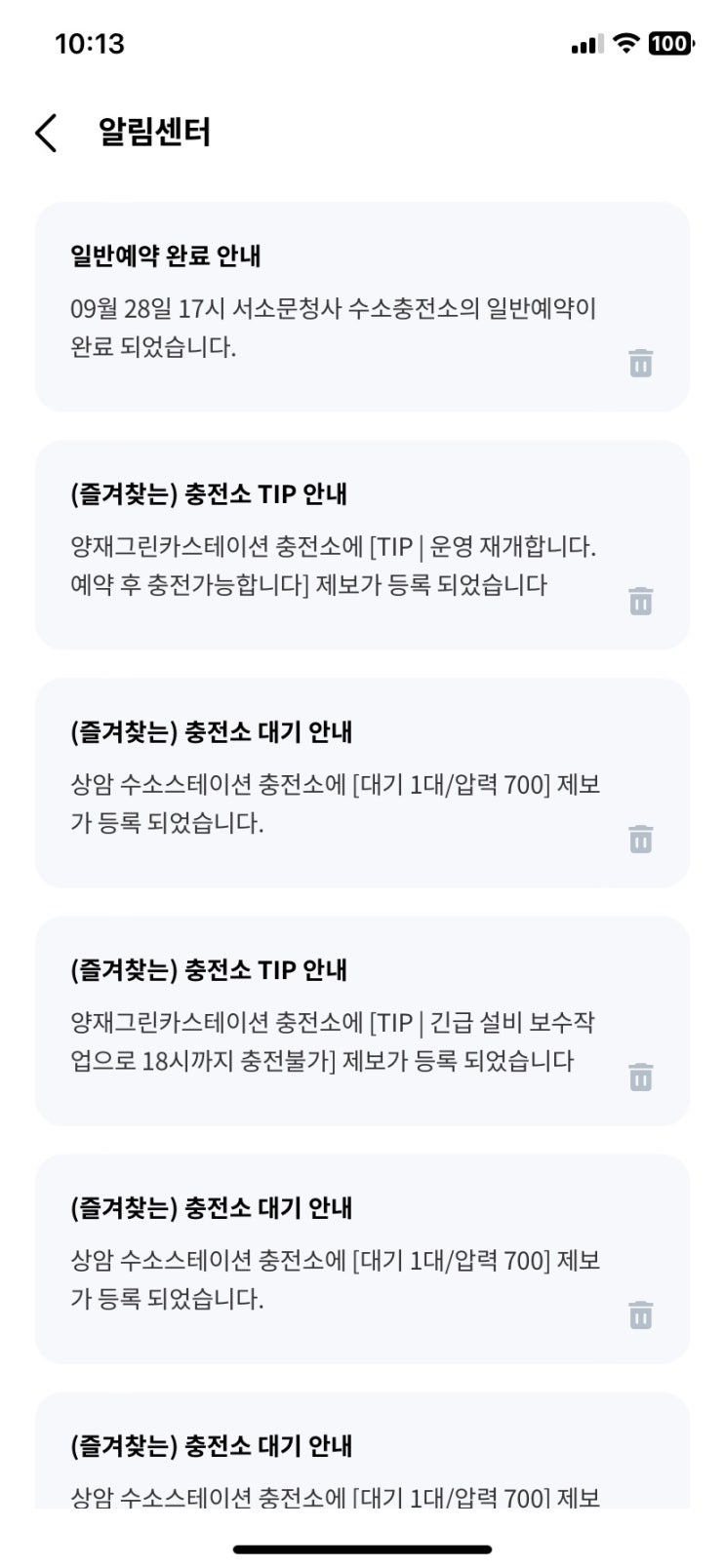The height and width of the screenshot is (1568, 725).
Task: Delete the 일반예약 완료 안내 notification
Action: click(x=640, y=363)
